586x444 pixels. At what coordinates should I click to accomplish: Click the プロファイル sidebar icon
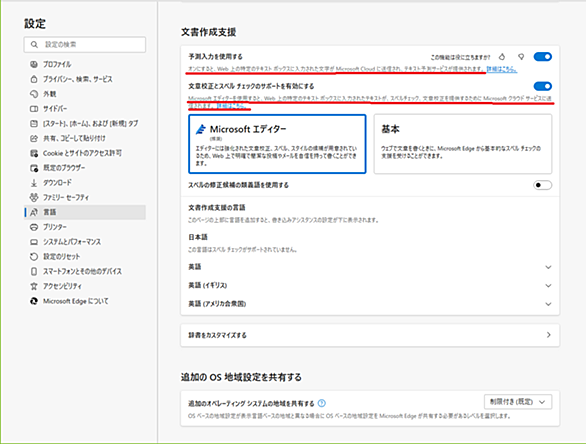point(34,64)
